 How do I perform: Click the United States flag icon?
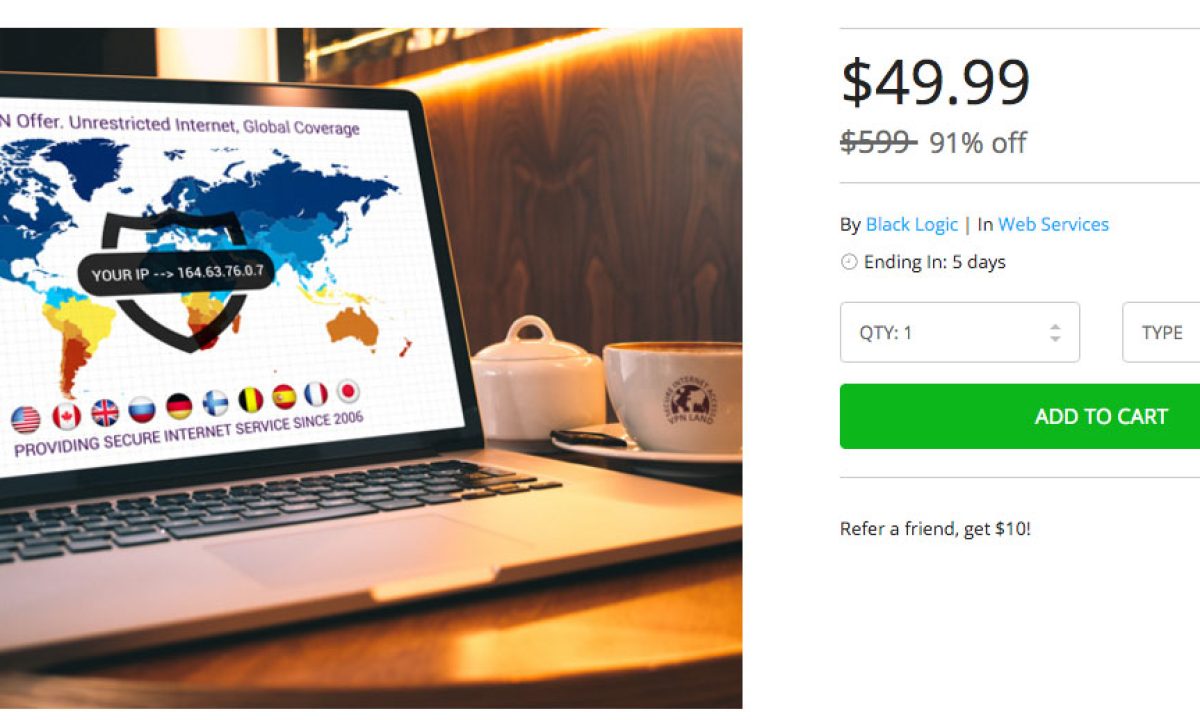[x=25, y=419]
